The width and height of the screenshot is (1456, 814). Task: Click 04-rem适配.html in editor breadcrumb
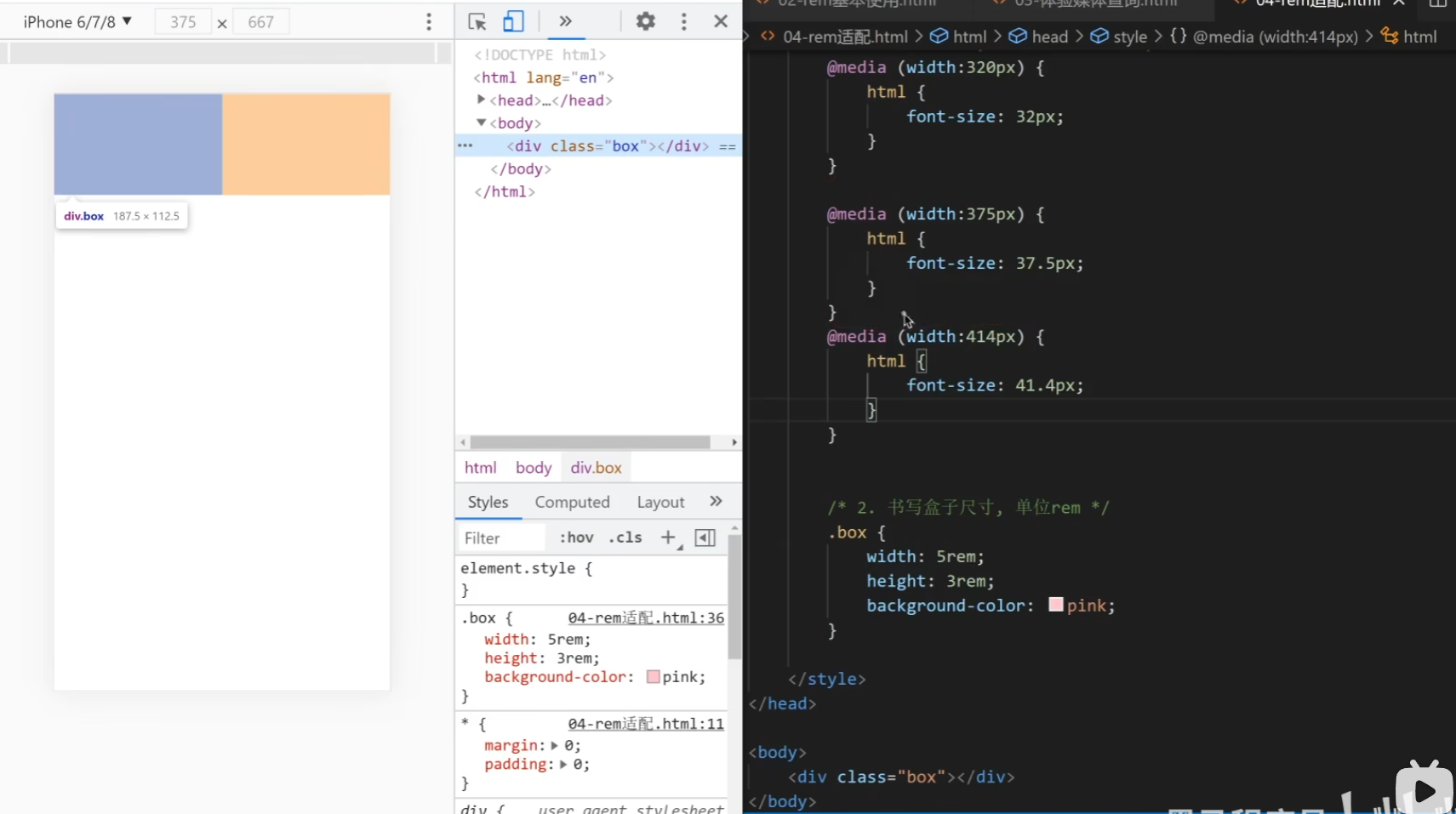pyautogui.click(x=845, y=37)
